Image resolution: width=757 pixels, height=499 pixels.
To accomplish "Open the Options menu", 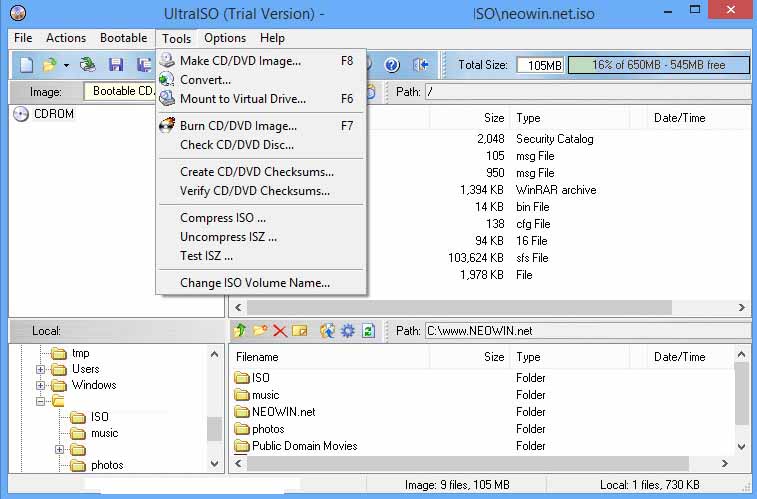I will click(225, 38).
